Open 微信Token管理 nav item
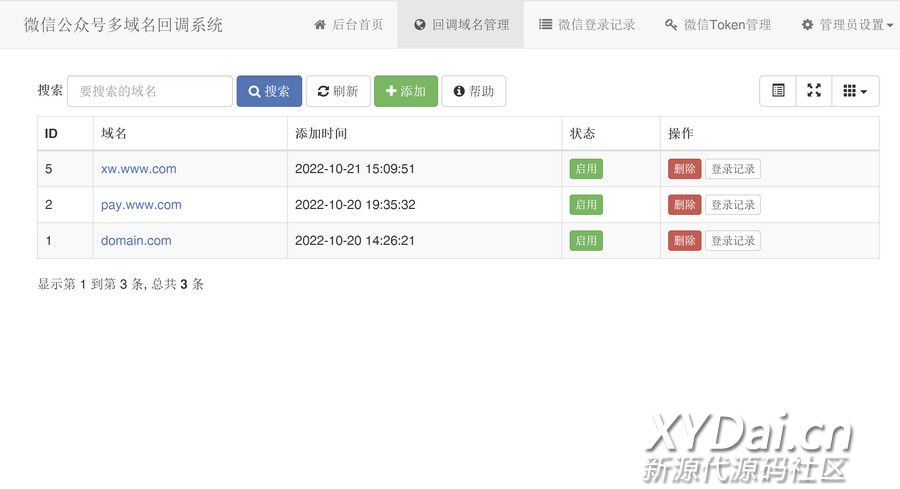Image resolution: width=900 pixels, height=489 pixels. click(x=717, y=24)
